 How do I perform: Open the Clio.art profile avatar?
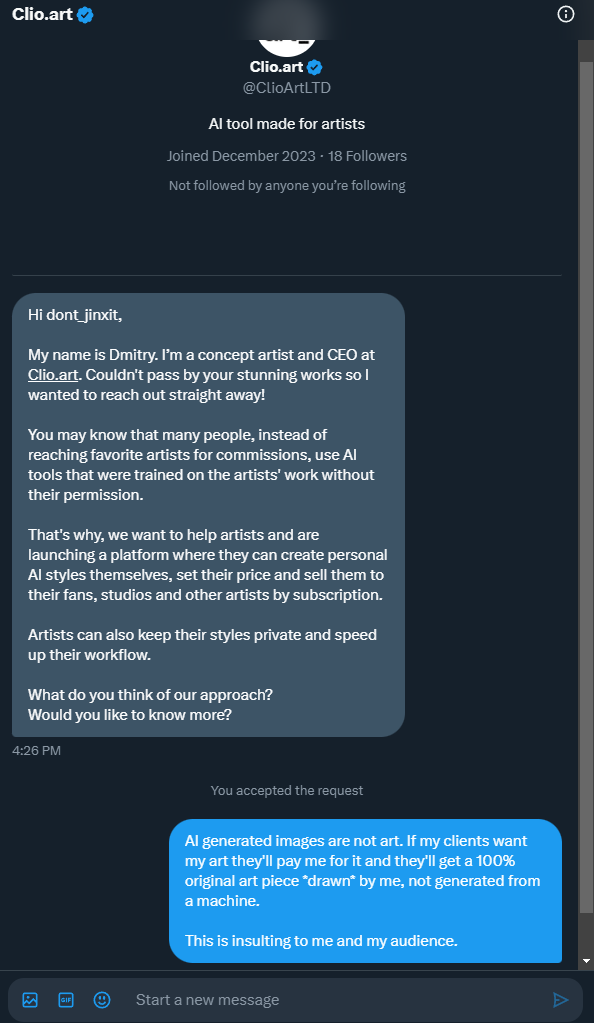click(287, 46)
